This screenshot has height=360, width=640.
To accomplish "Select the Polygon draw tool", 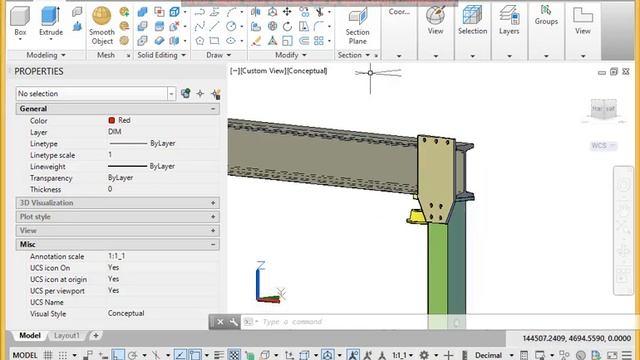I will [x=200, y=41].
